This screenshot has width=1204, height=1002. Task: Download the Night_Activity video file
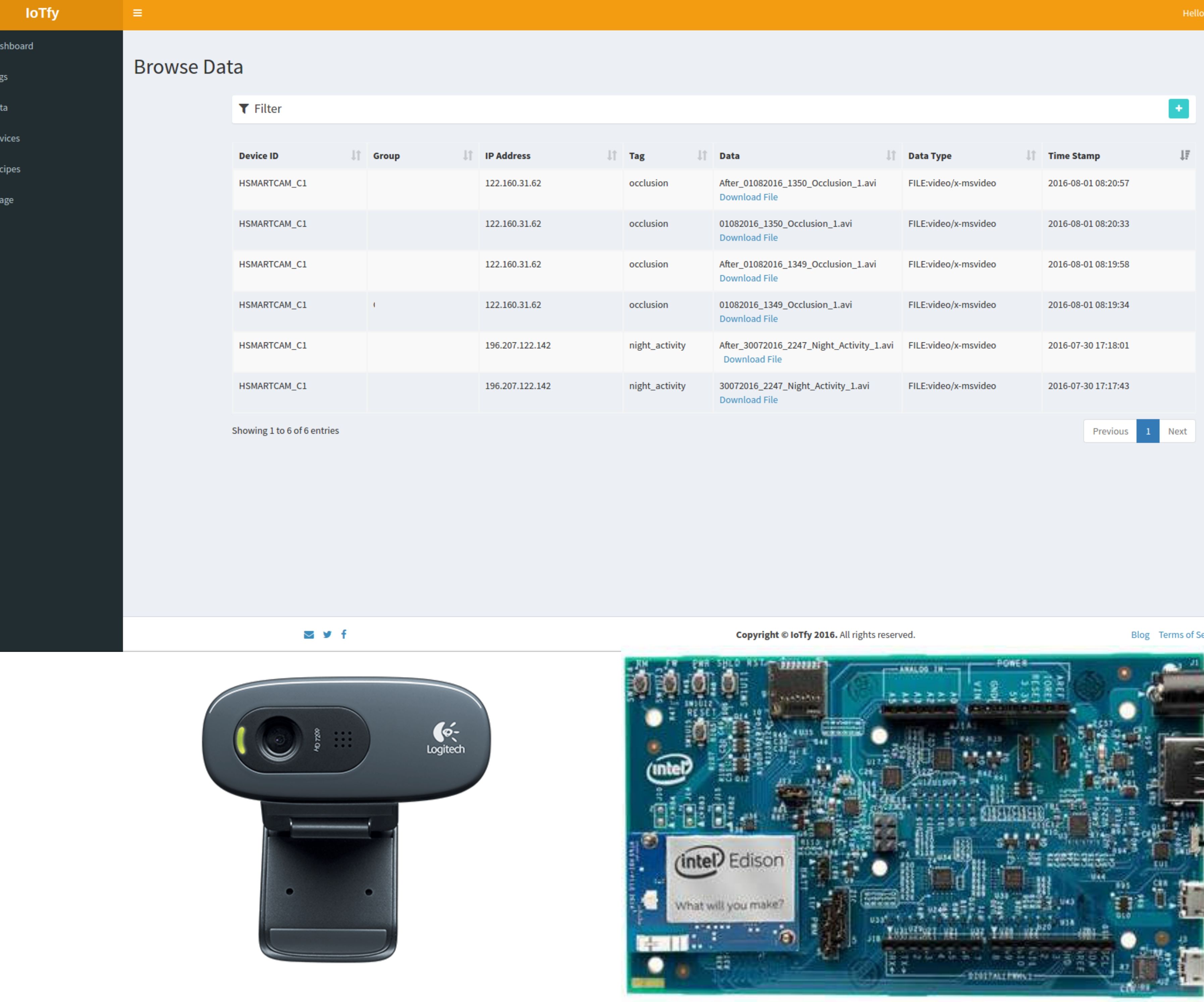752,359
